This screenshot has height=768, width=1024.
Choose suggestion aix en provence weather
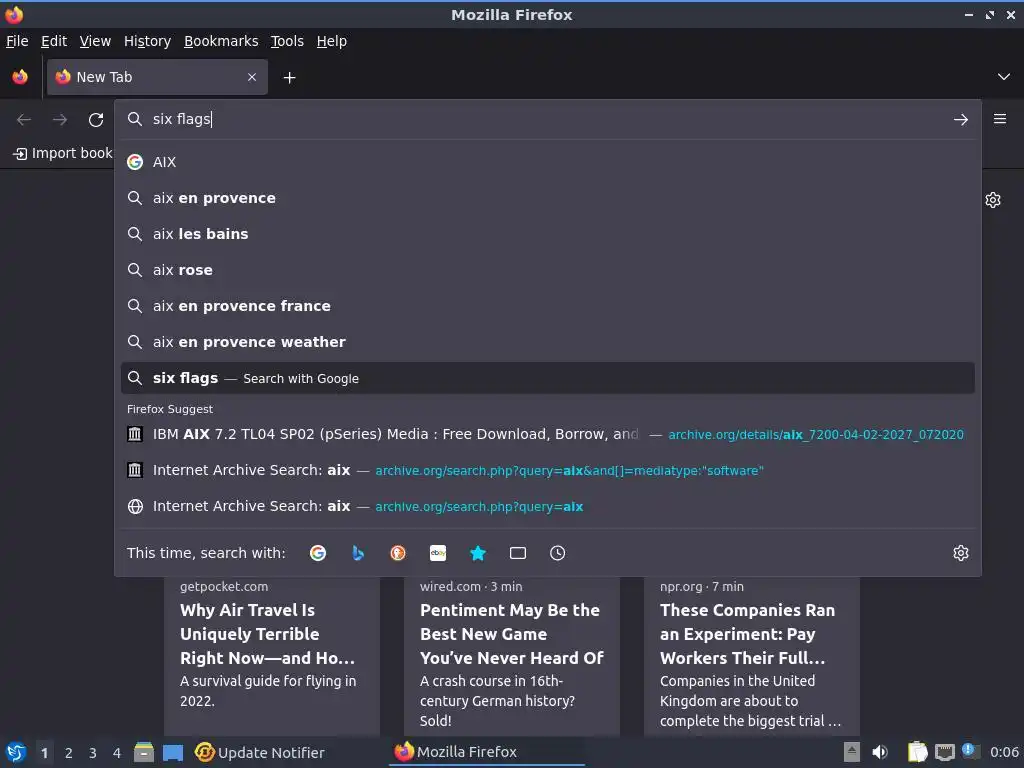pos(547,342)
